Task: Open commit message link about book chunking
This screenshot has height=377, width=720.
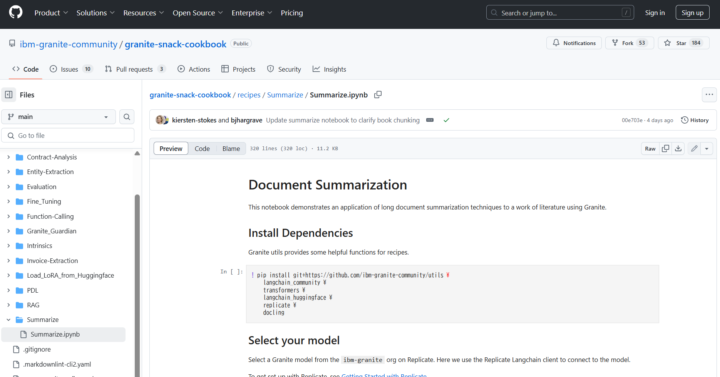Action: (x=343, y=120)
